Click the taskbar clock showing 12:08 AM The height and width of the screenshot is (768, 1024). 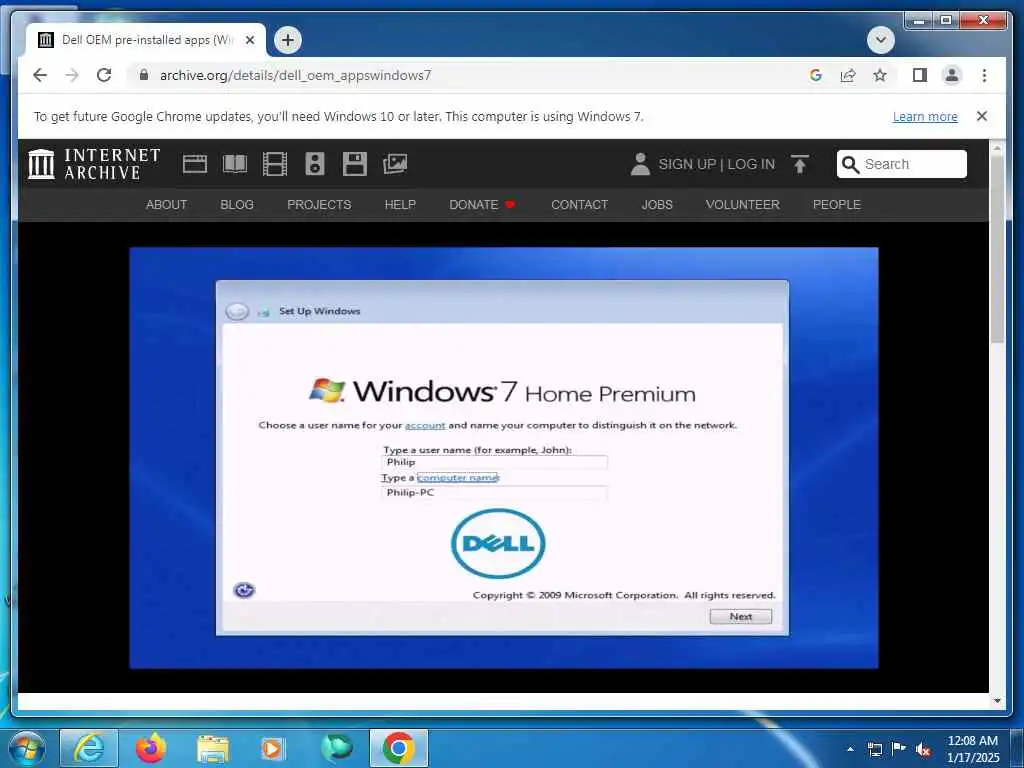(x=973, y=749)
